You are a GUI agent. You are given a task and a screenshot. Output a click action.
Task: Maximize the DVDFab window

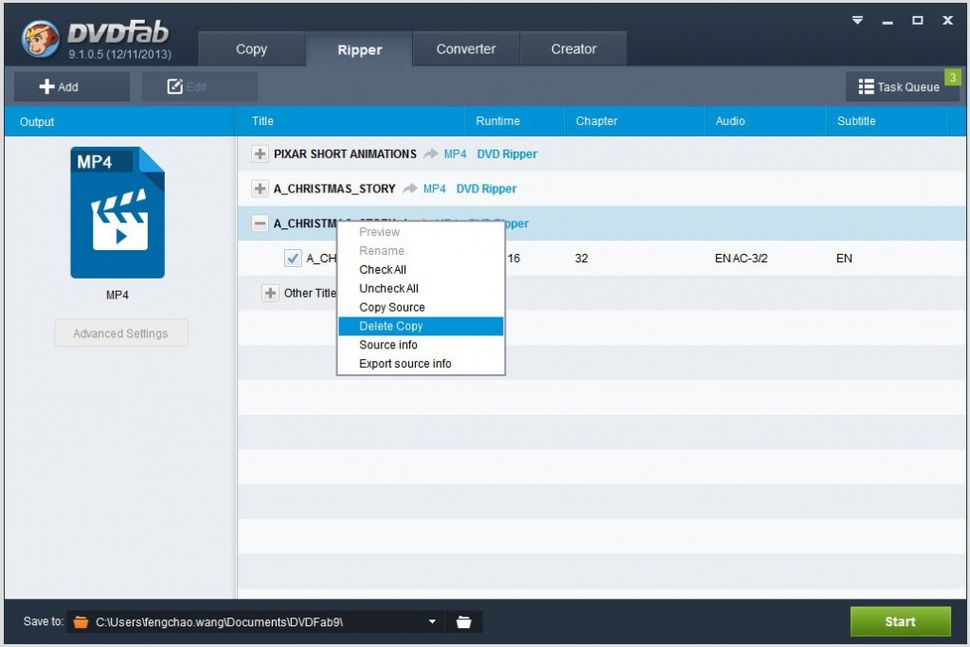coord(917,20)
